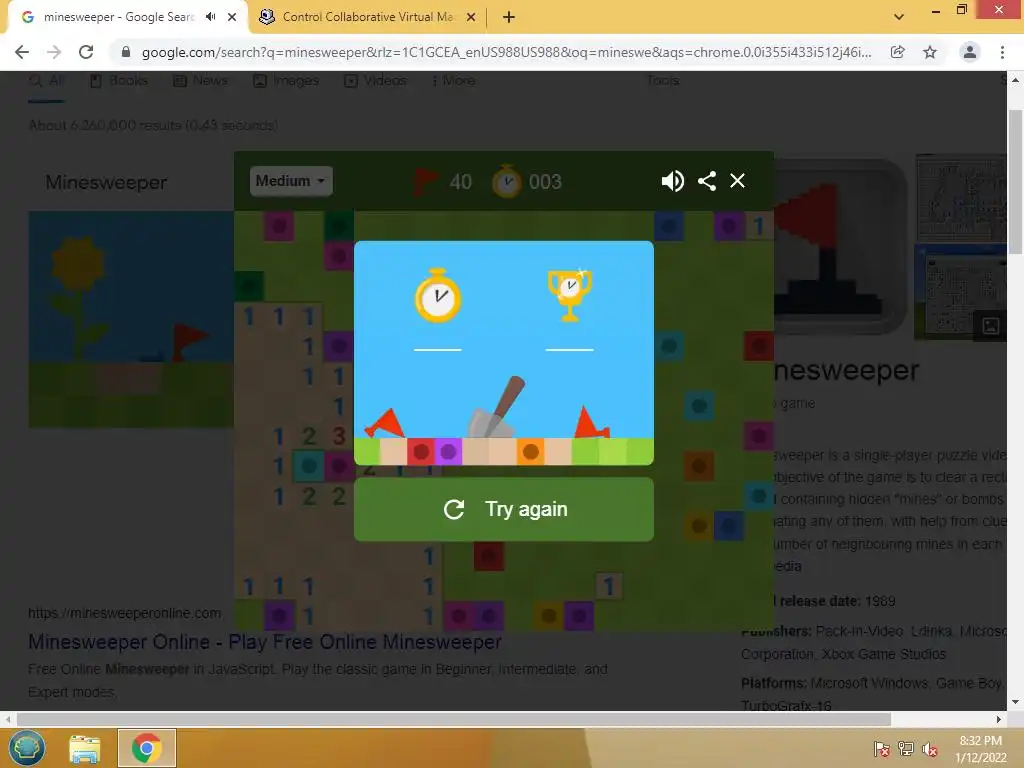Open the search Tools option

(663, 81)
